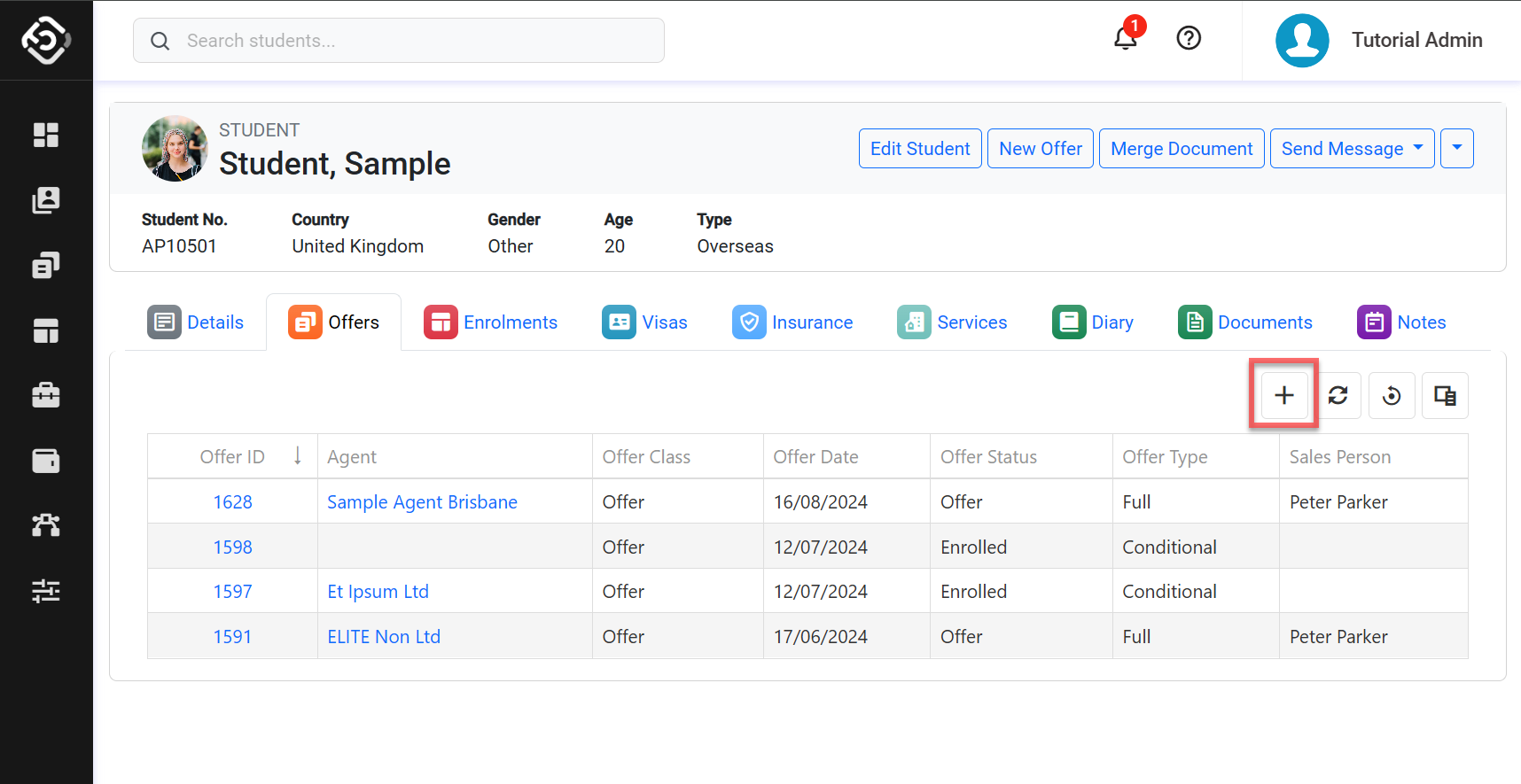The height and width of the screenshot is (784, 1521).
Task: Click the plus icon to add offer
Action: click(1283, 395)
